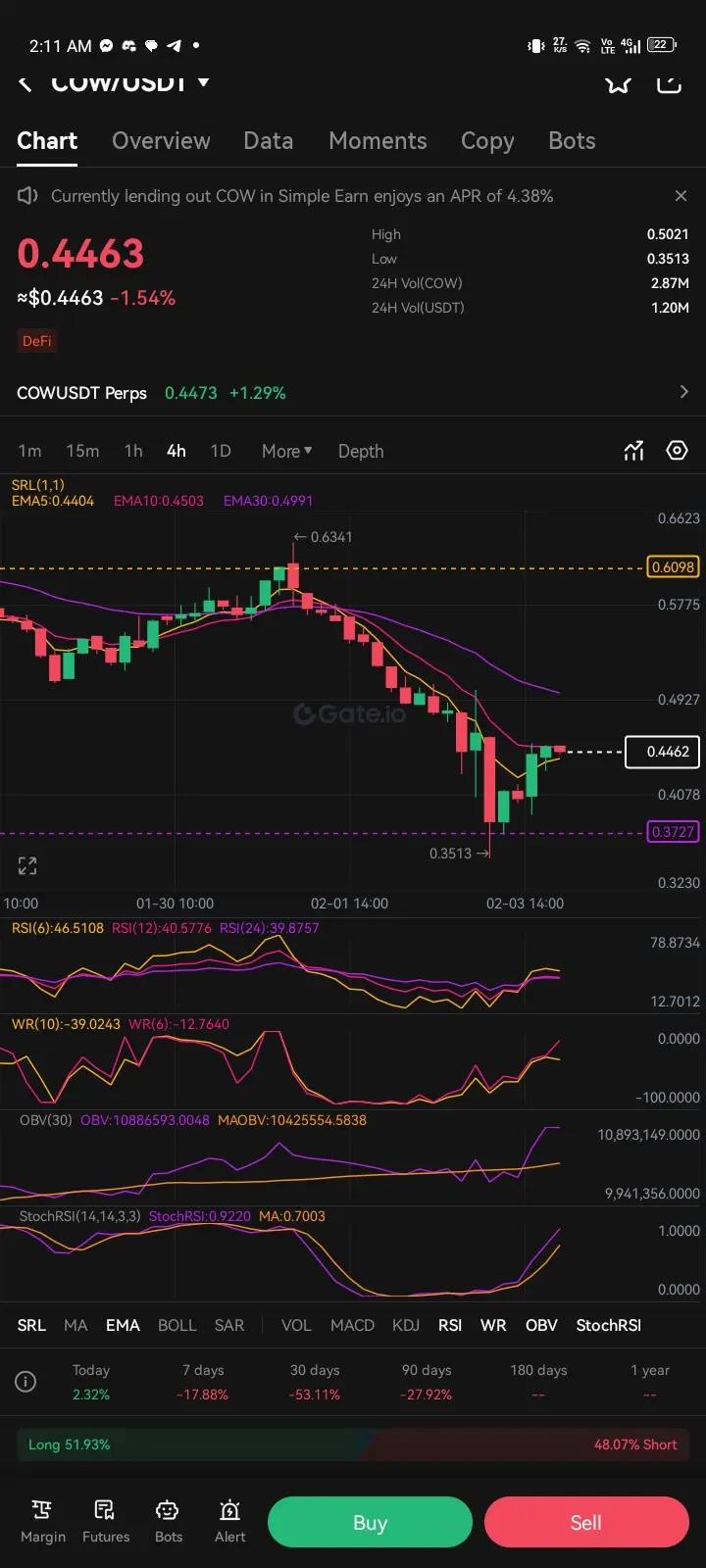Open the Copy tab
Image resolution: width=706 pixels, height=1568 pixels.
point(487,141)
